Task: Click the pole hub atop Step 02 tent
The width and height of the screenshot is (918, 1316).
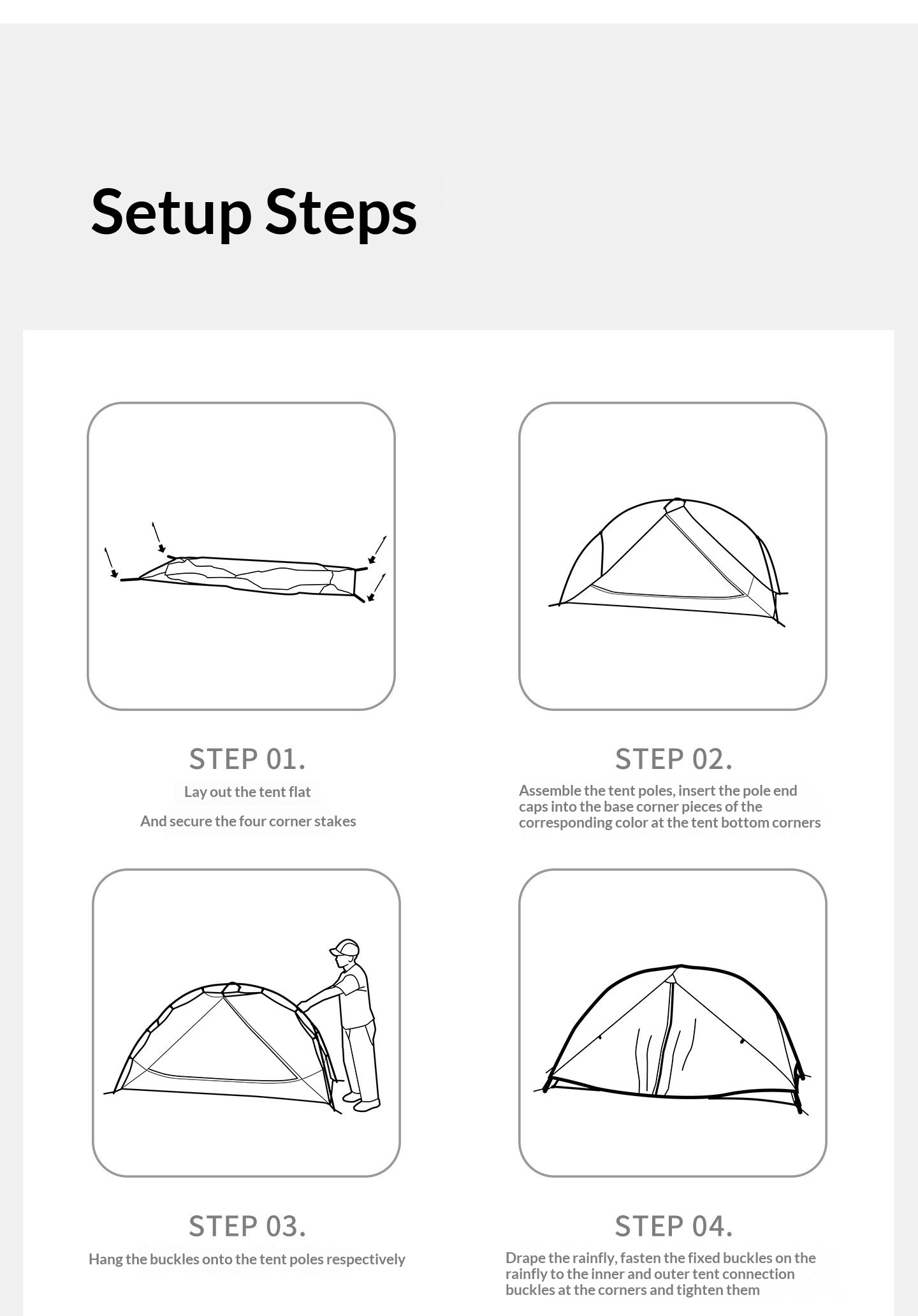Action: pyautogui.click(x=674, y=505)
